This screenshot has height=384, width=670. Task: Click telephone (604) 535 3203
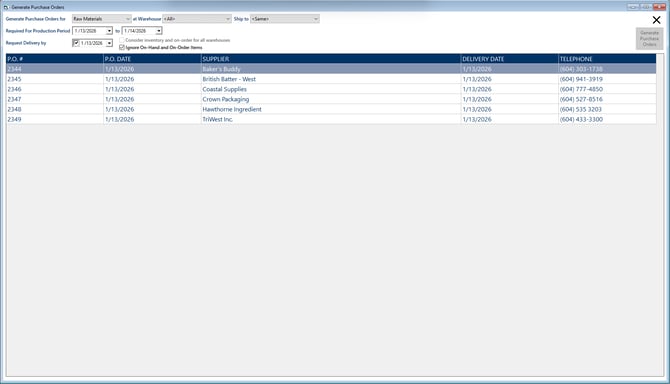(x=607, y=109)
